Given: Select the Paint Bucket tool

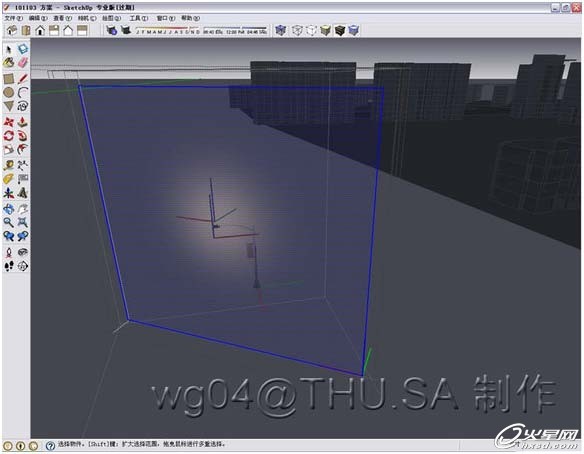Looking at the screenshot, I should coord(9,62).
